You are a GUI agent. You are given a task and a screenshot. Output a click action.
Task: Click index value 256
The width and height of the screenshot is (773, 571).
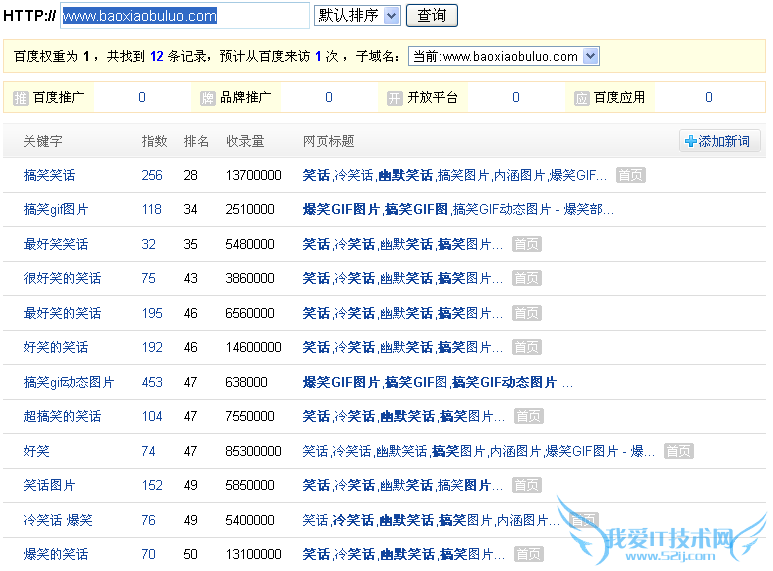152,176
